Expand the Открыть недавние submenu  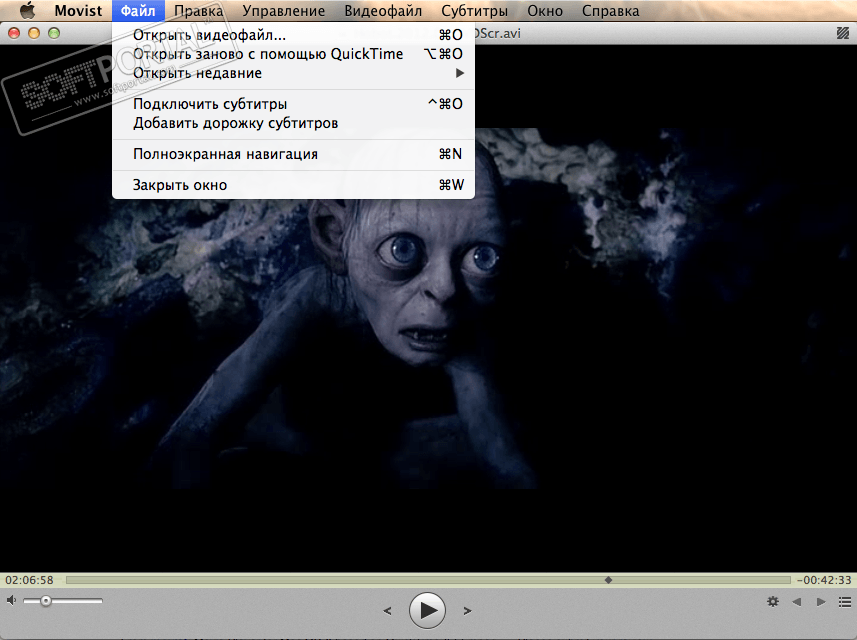293,73
